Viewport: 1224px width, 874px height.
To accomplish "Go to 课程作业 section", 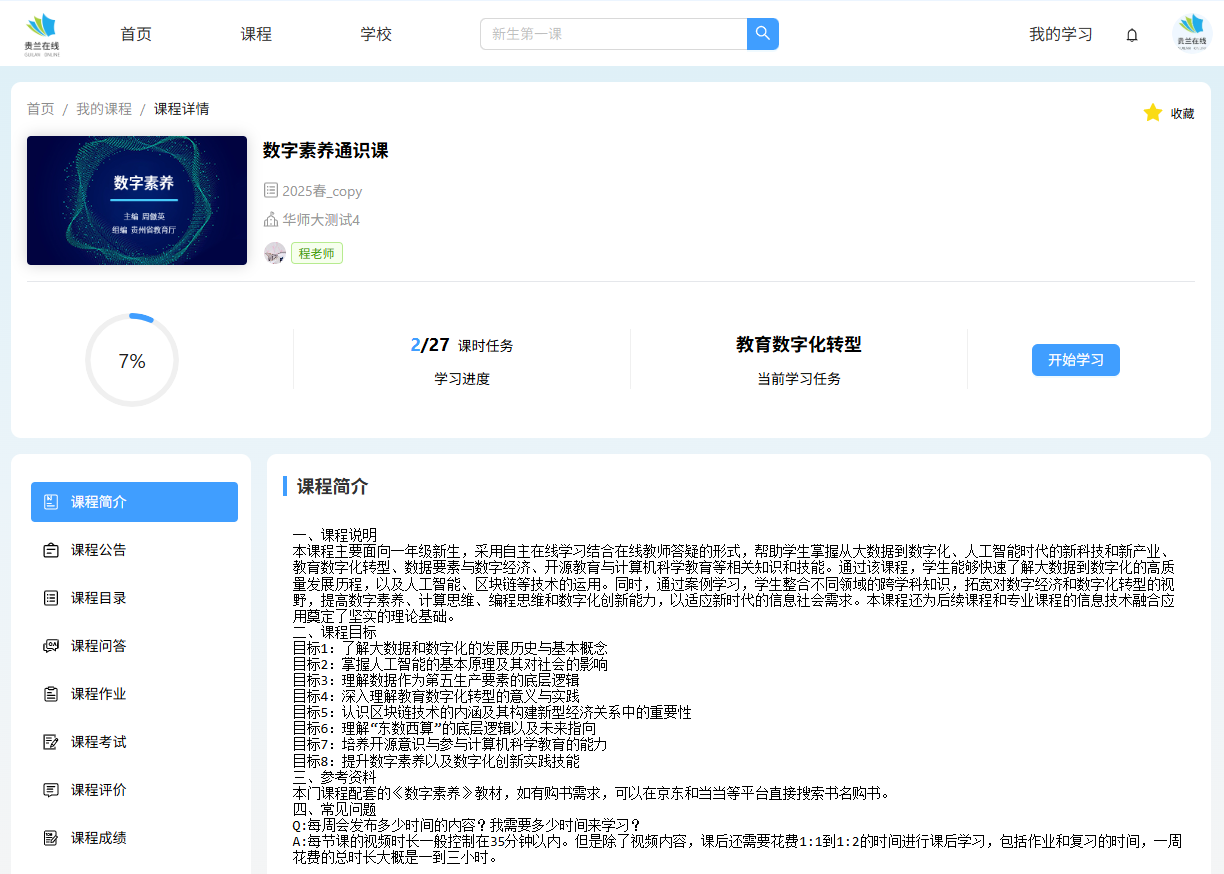I will coord(98,694).
